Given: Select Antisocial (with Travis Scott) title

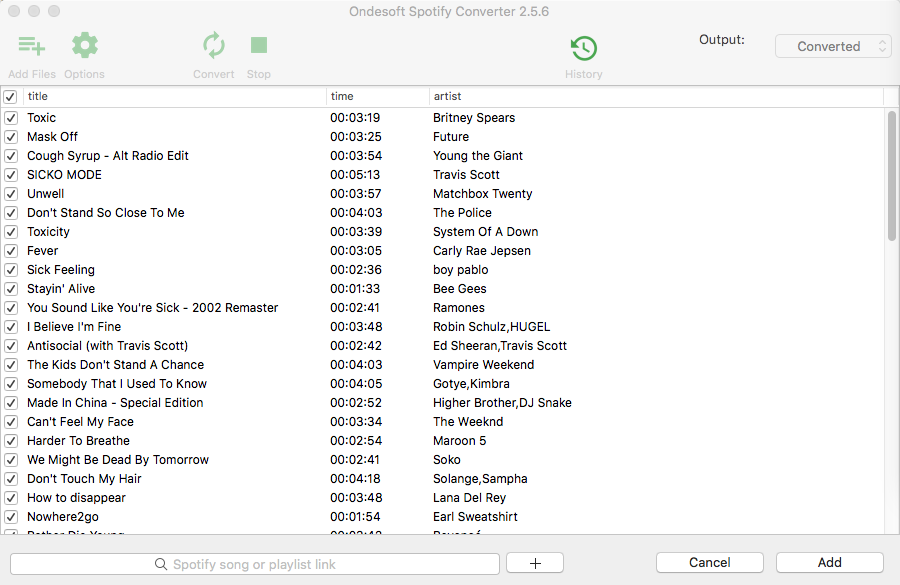Looking at the screenshot, I should click(x=107, y=346).
